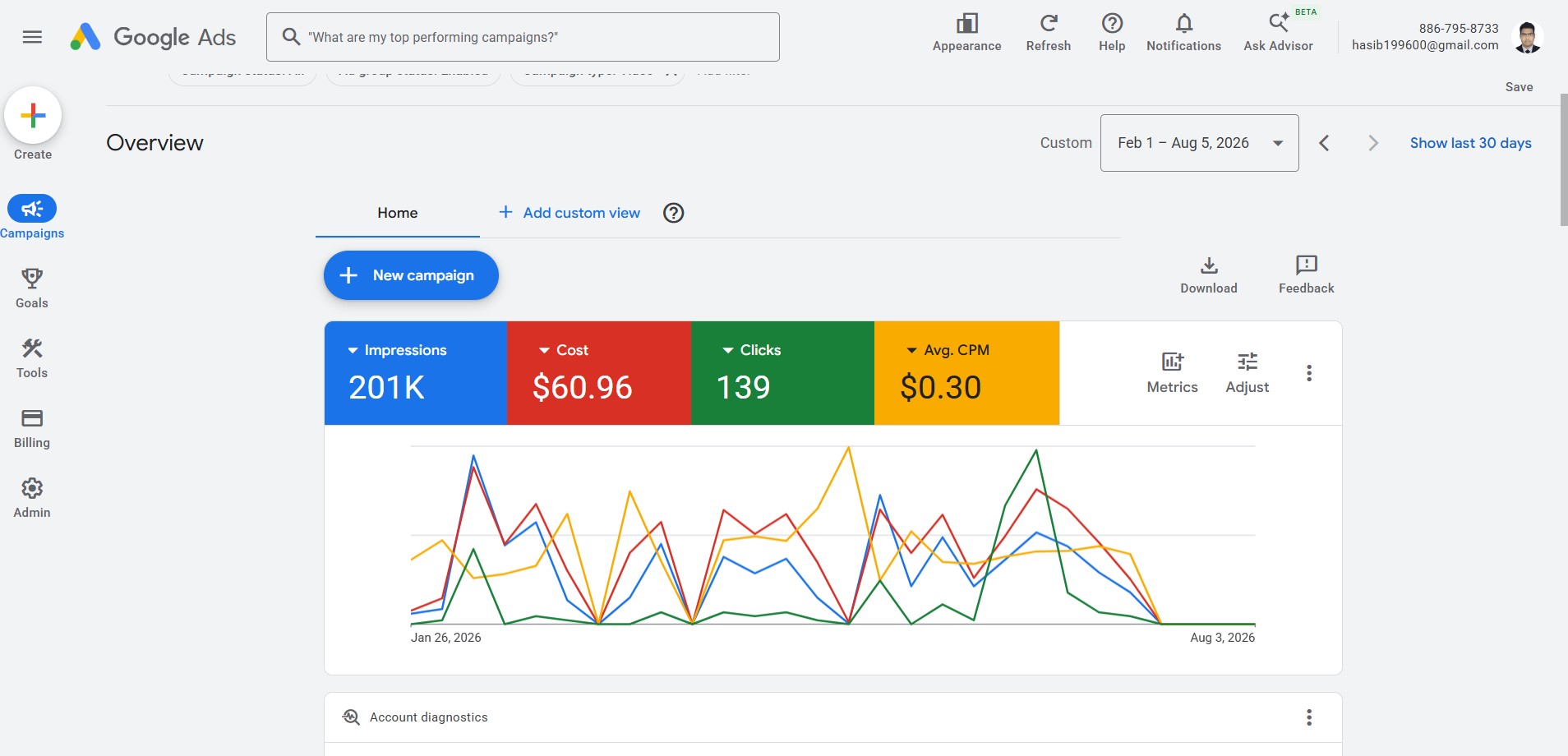1568x756 pixels.
Task: Change the Clicks metric dropdown
Action: click(752, 350)
